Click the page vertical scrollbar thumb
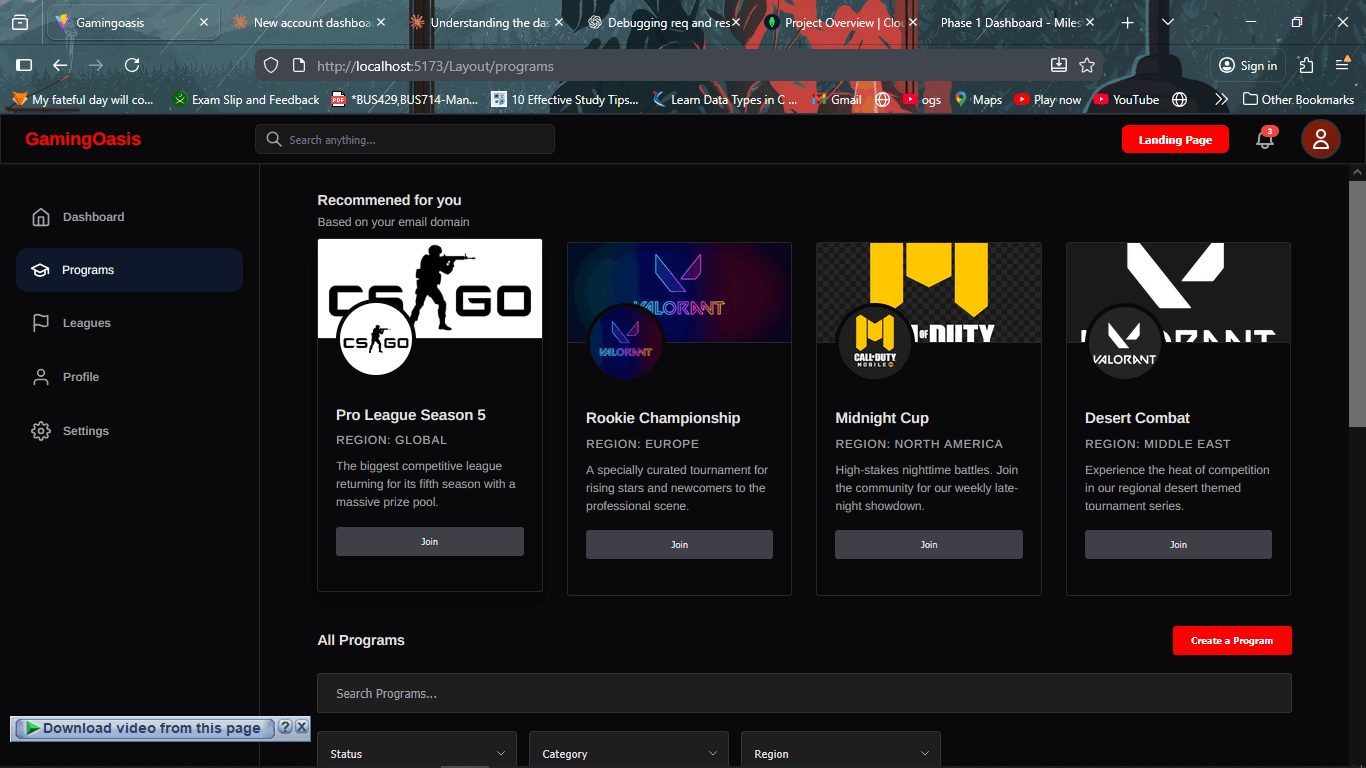The height and width of the screenshot is (768, 1366). tap(1357, 305)
